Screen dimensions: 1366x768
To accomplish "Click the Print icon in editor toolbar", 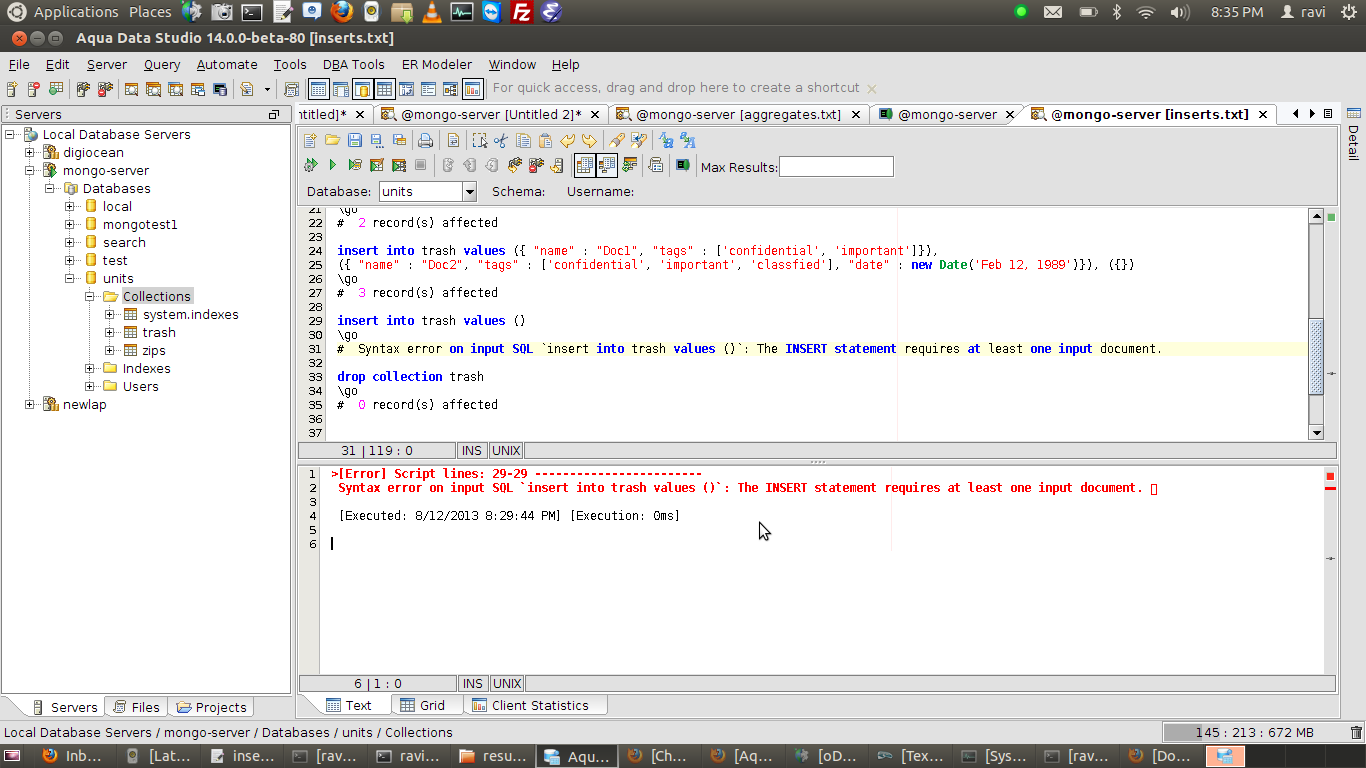I will coord(425,140).
